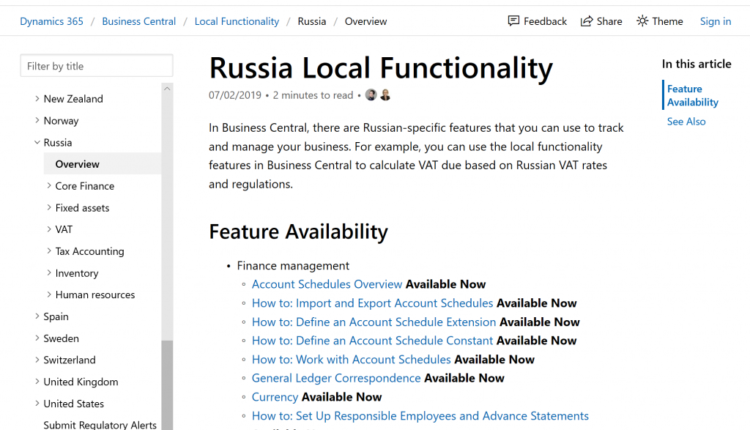Select Overview in the sidebar
The height and width of the screenshot is (430, 750).
tap(77, 164)
